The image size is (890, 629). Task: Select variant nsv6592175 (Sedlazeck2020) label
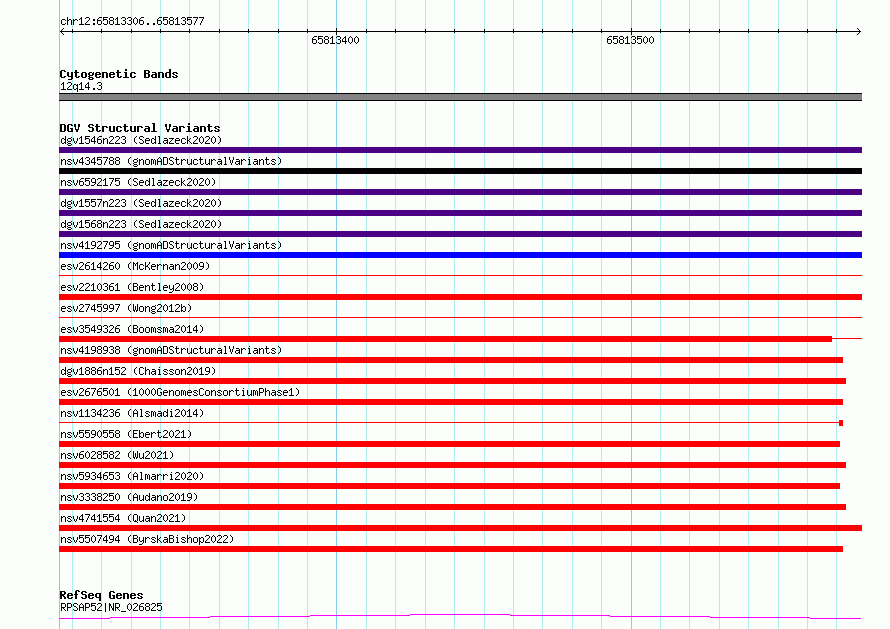point(138,182)
